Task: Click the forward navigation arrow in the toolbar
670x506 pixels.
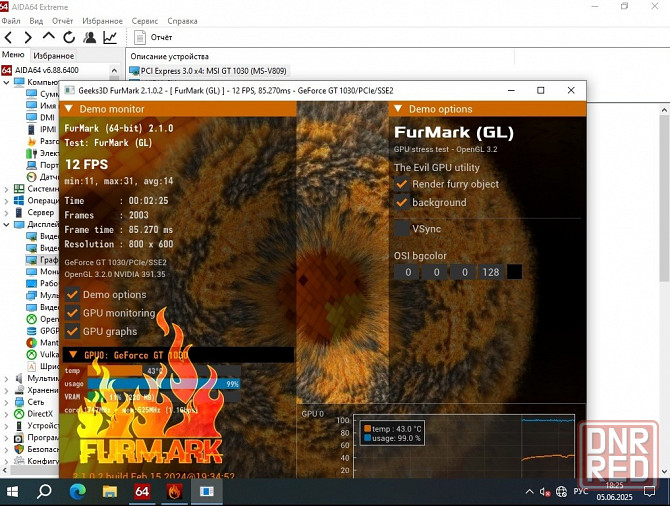Action: 28,37
